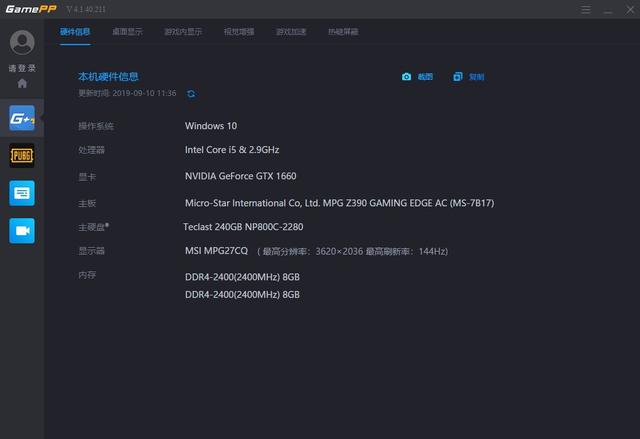Screen dimensions: 640x439
Task: Click the 主板 label
Action: point(87,203)
